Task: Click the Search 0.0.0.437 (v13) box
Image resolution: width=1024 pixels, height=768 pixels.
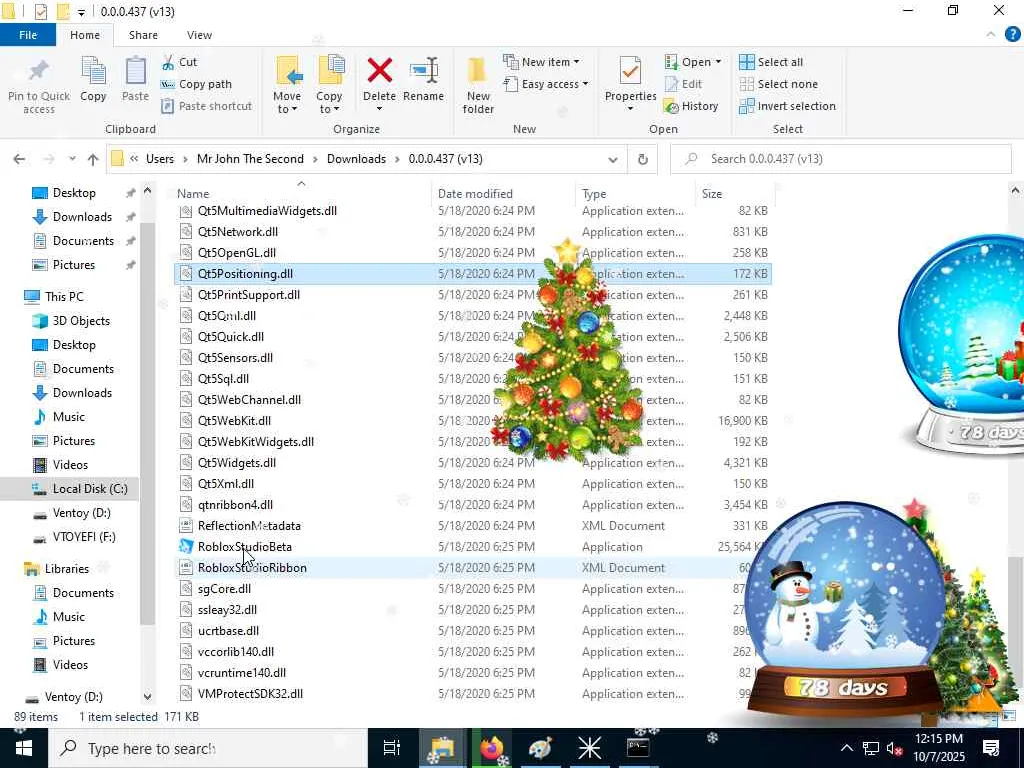Action: click(841, 159)
